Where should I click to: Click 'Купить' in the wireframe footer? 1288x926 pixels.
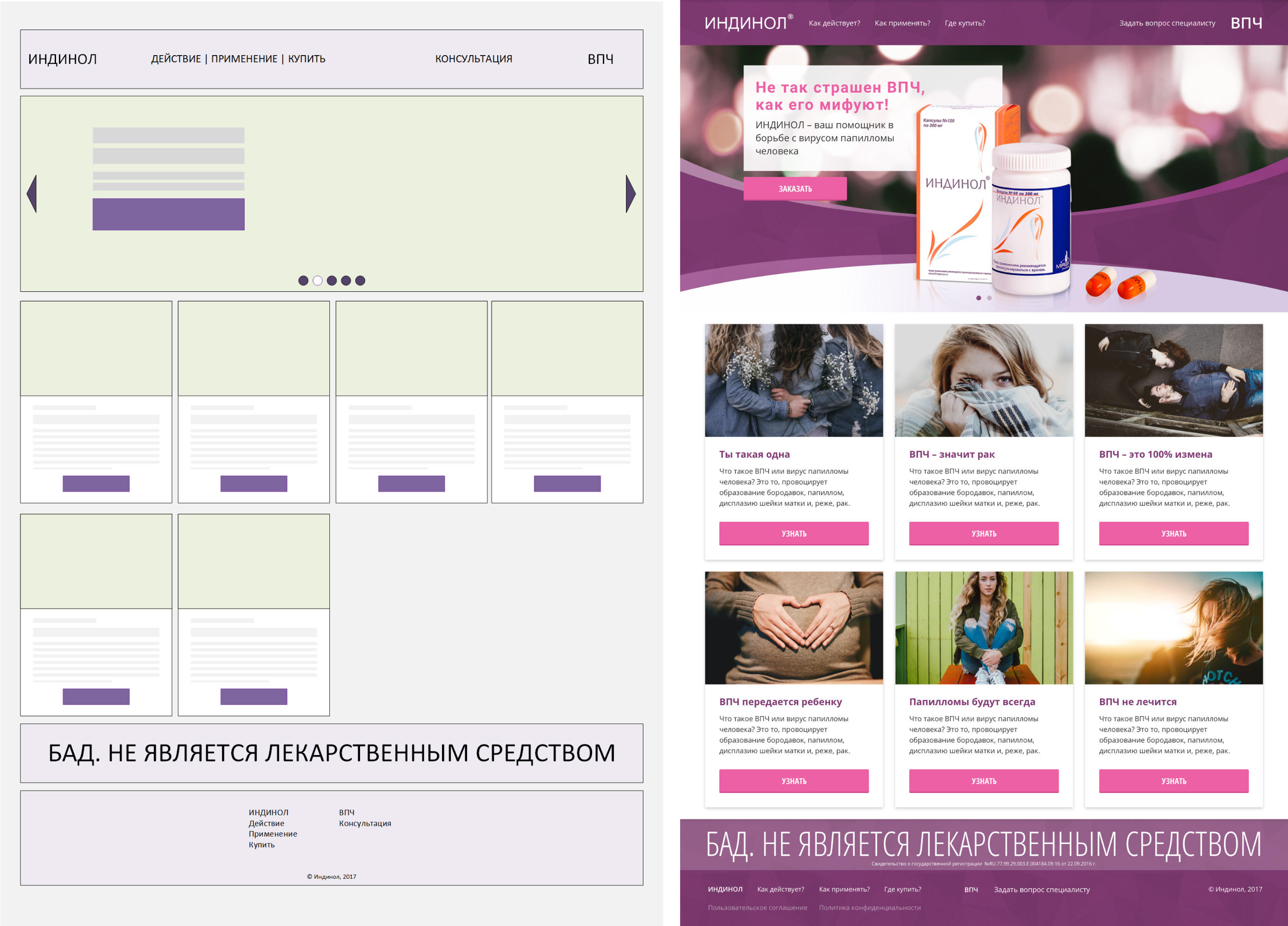[x=261, y=844]
